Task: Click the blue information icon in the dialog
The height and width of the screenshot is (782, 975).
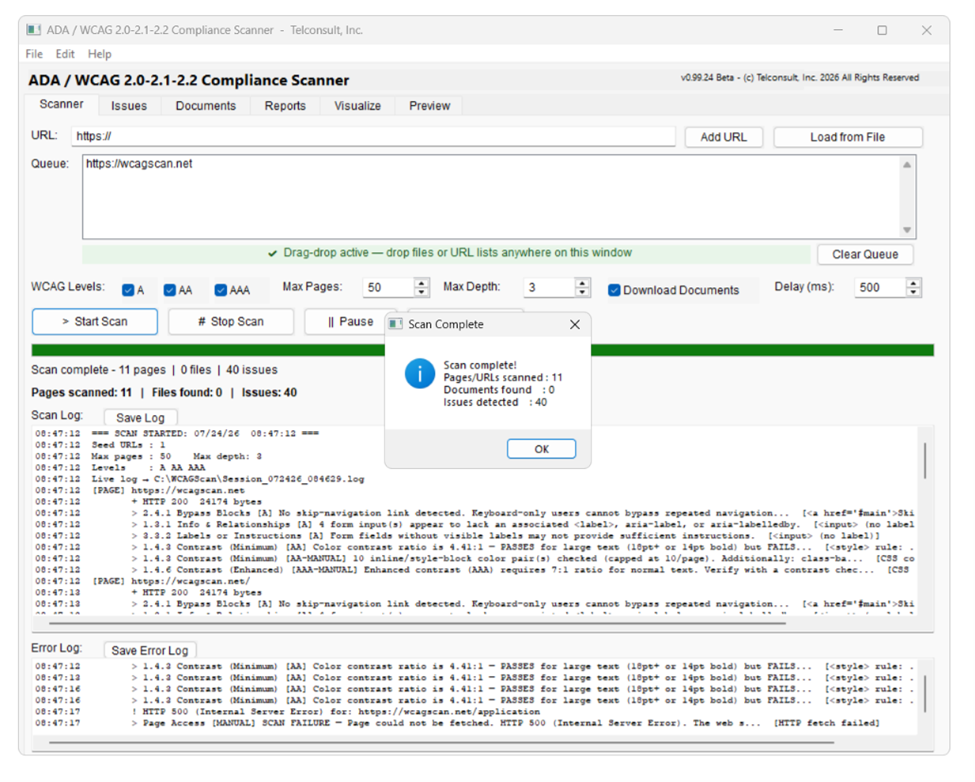Action: click(x=420, y=374)
